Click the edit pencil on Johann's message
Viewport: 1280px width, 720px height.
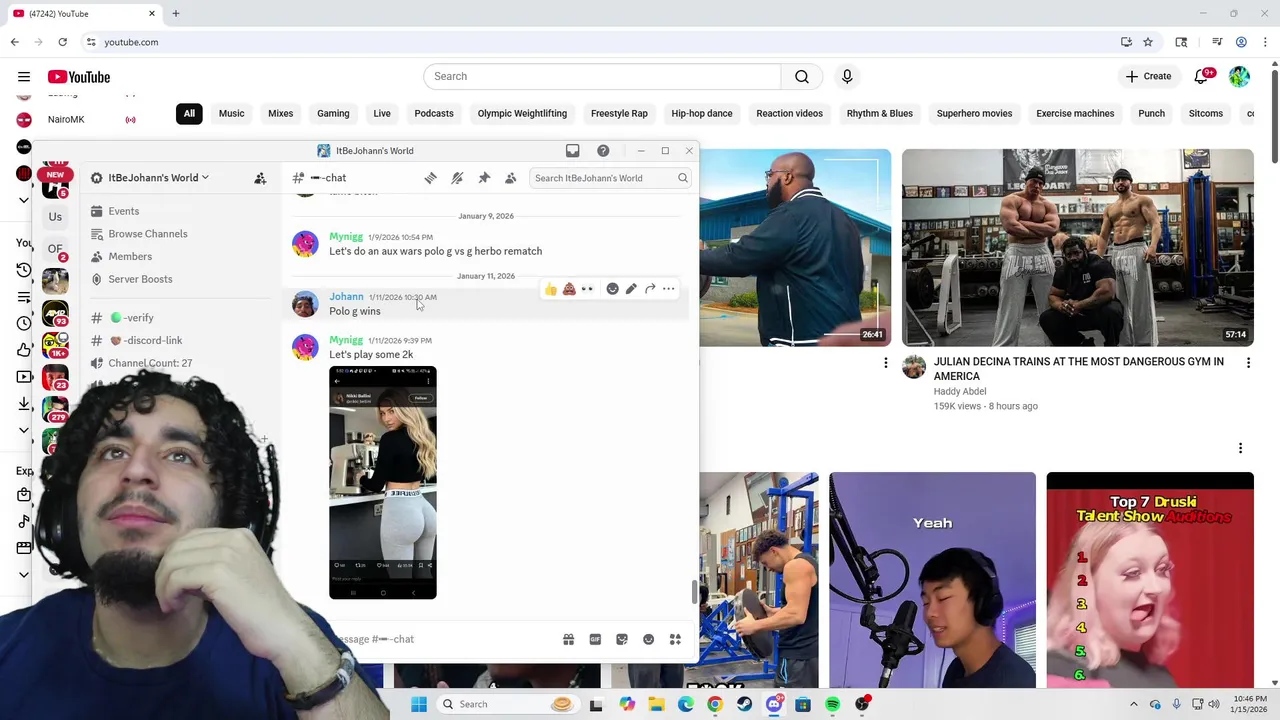point(631,289)
